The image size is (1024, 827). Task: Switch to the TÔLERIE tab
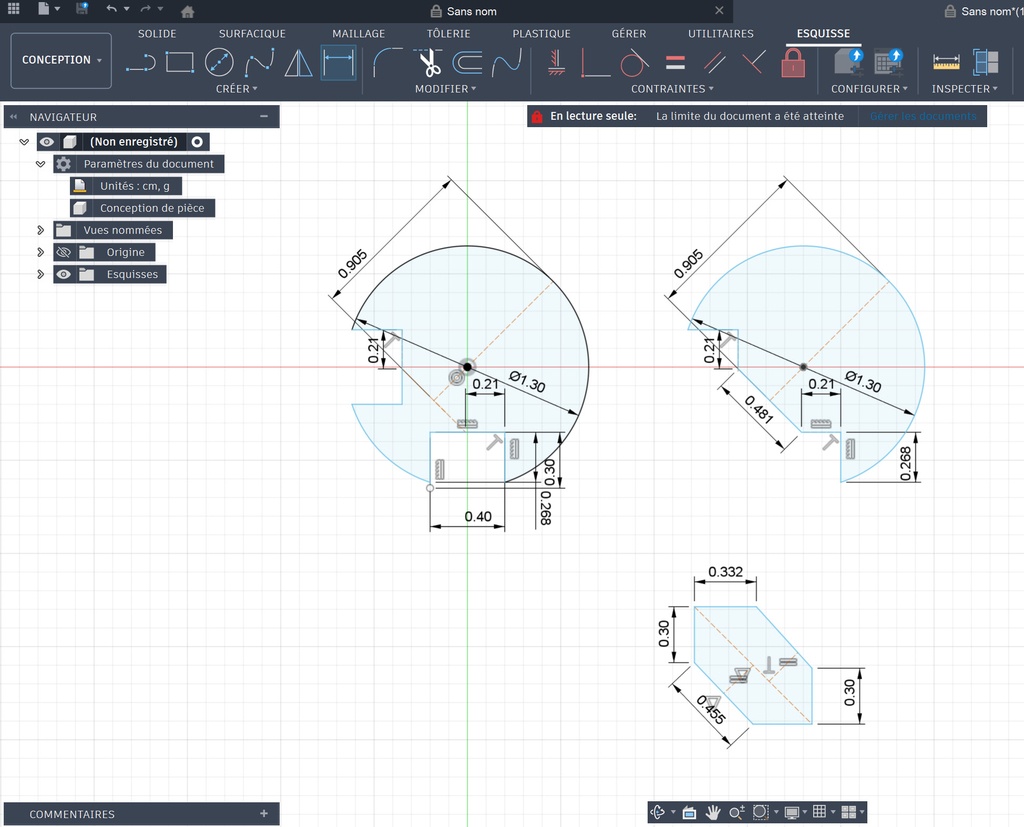[448, 34]
